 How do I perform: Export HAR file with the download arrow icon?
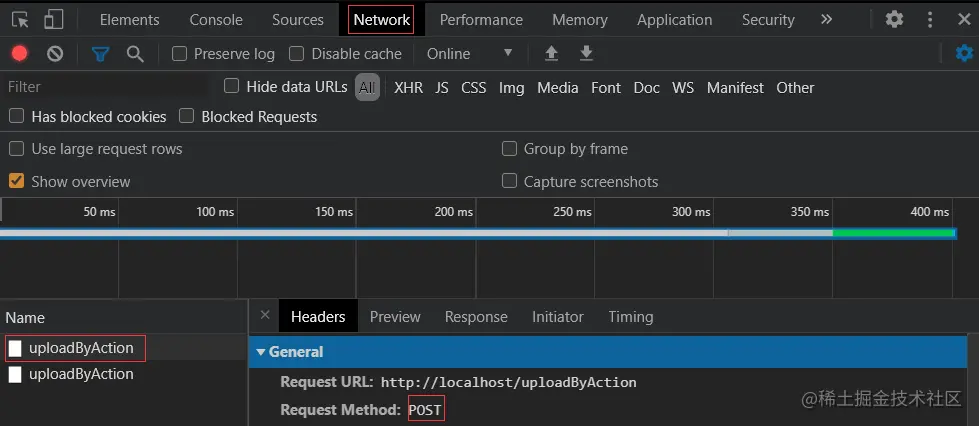click(586, 54)
